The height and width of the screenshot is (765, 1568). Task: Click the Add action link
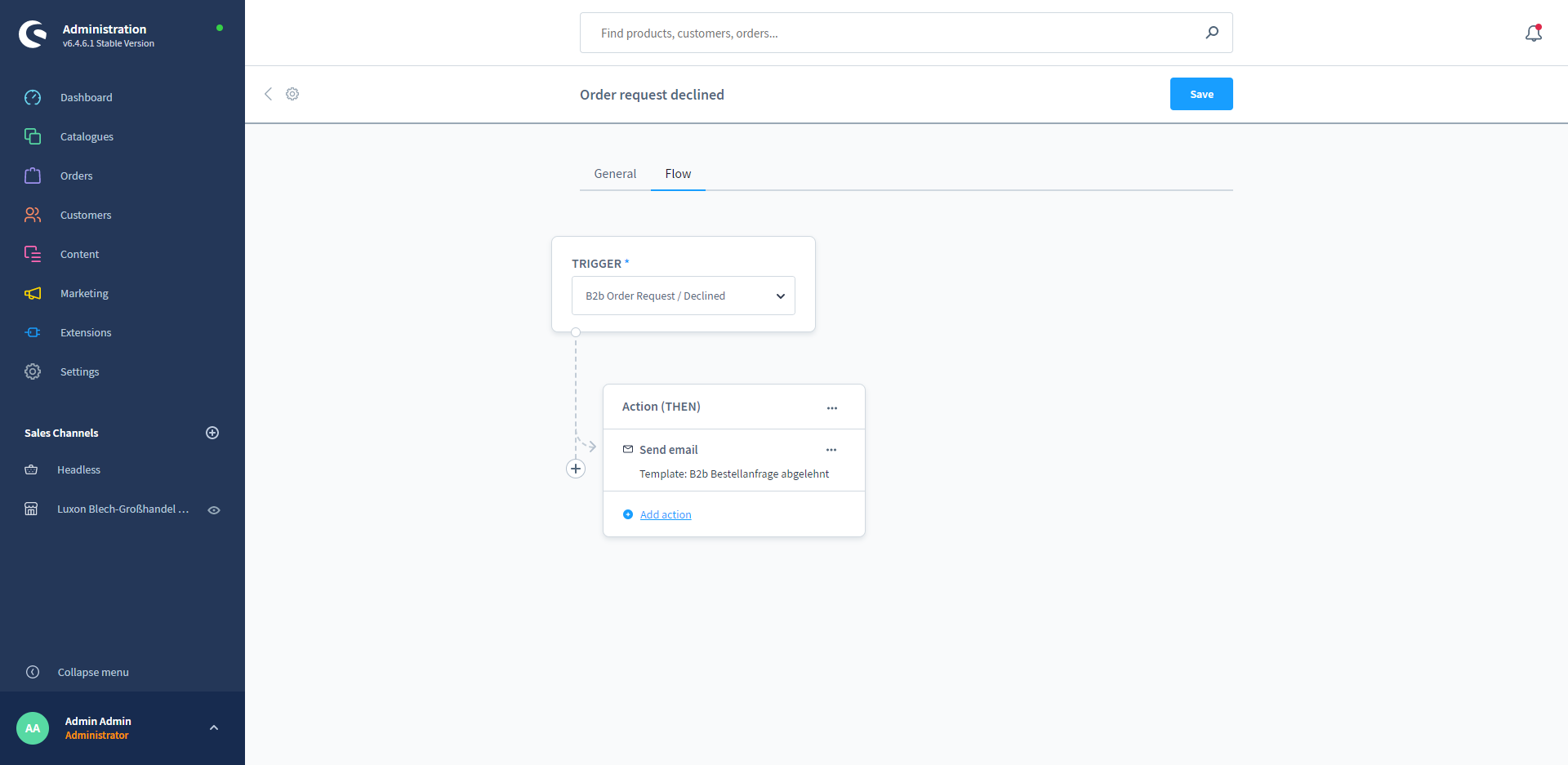coord(665,514)
